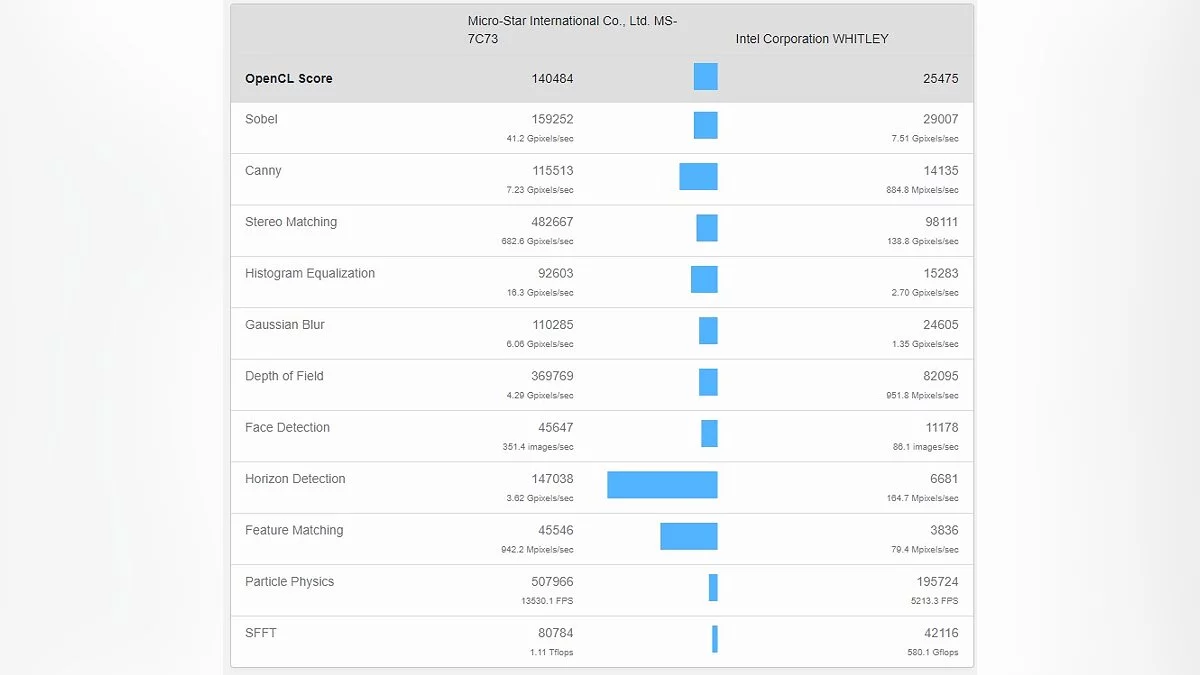This screenshot has height=675, width=1200.
Task: Select the OpenCL Score row label
Action: pyautogui.click(x=289, y=79)
